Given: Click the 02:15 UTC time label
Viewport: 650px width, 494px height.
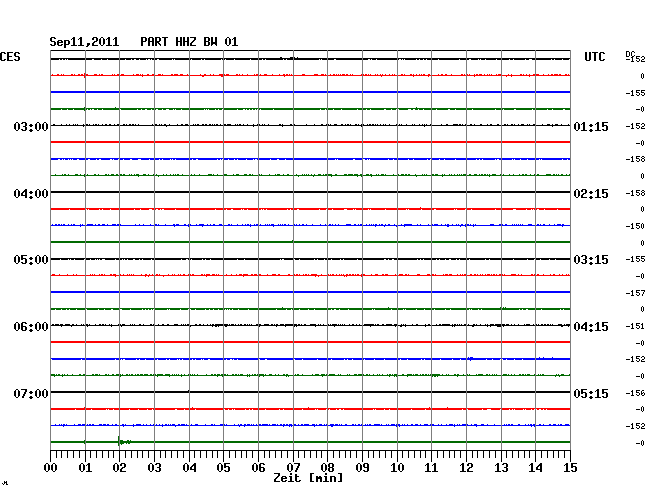Looking at the screenshot, I should (x=590, y=193).
